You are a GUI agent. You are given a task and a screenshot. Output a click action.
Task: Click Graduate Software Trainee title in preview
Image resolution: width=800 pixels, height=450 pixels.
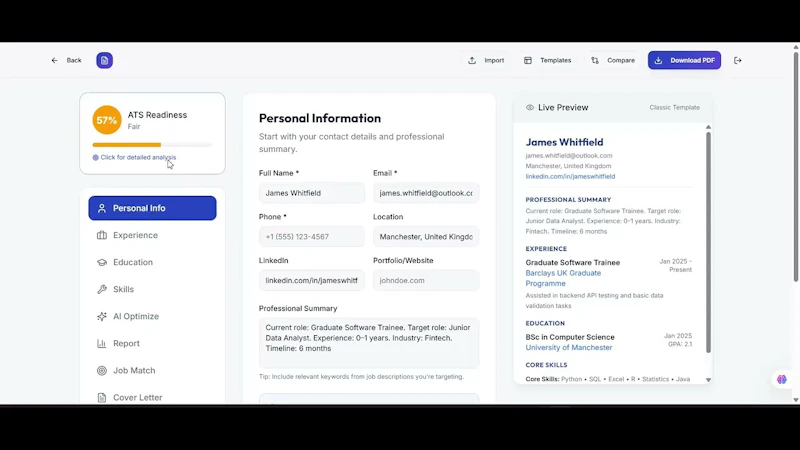(572, 262)
